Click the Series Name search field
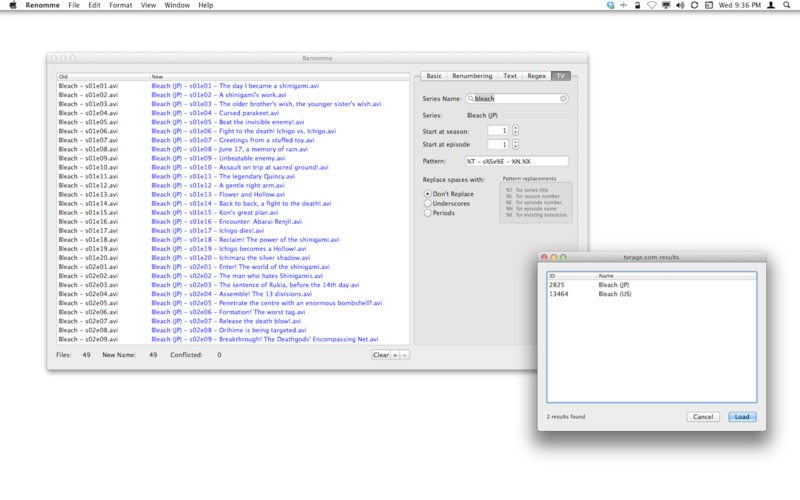The width and height of the screenshot is (800, 500). [x=516, y=98]
